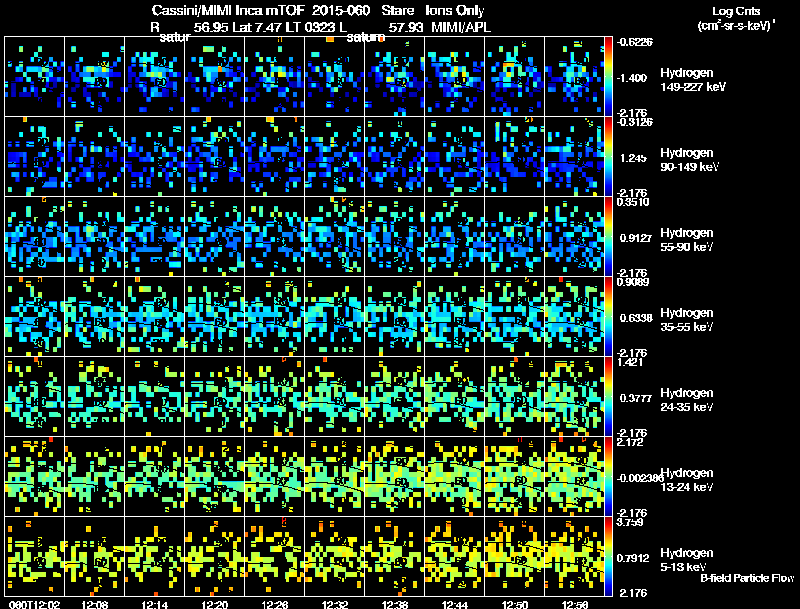This screenshot has height=609, width=800.
Task: Click the '12:20' time axis label
Action: 214,604
